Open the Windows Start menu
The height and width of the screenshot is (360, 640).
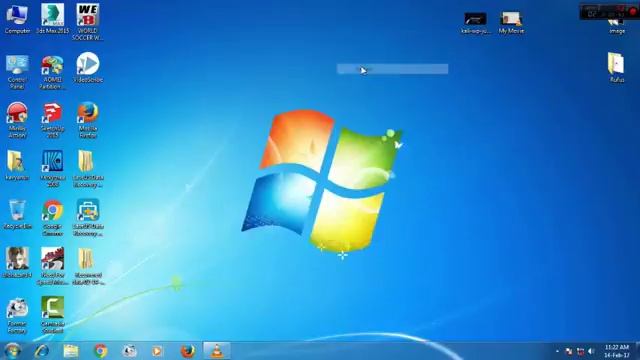[12, 351]
